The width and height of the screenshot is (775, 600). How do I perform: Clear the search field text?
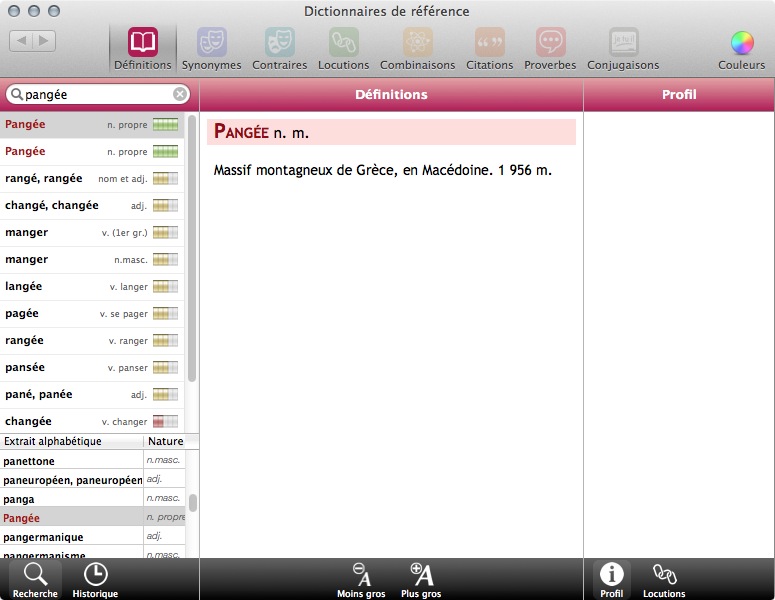pos(180,94)
